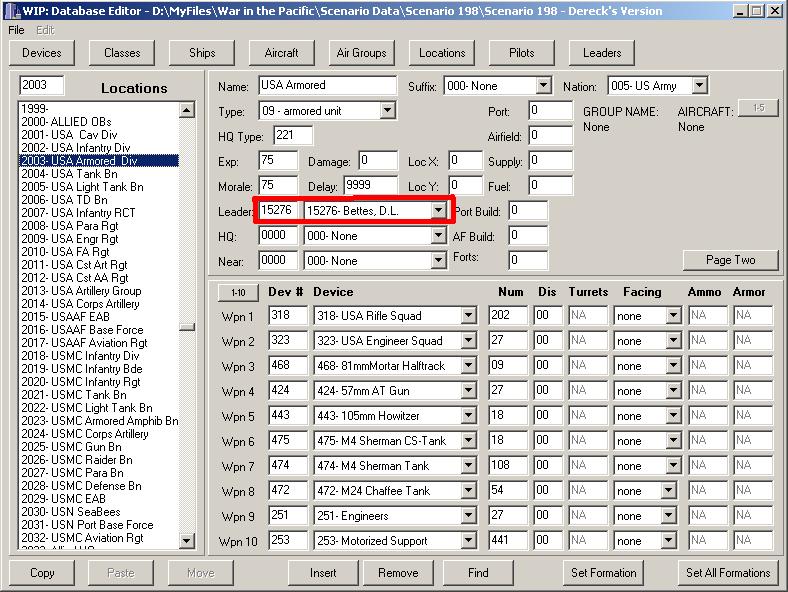This screenshot has width=788, height=592.
Task: Click the Page Two button
Action: point(730,260)
